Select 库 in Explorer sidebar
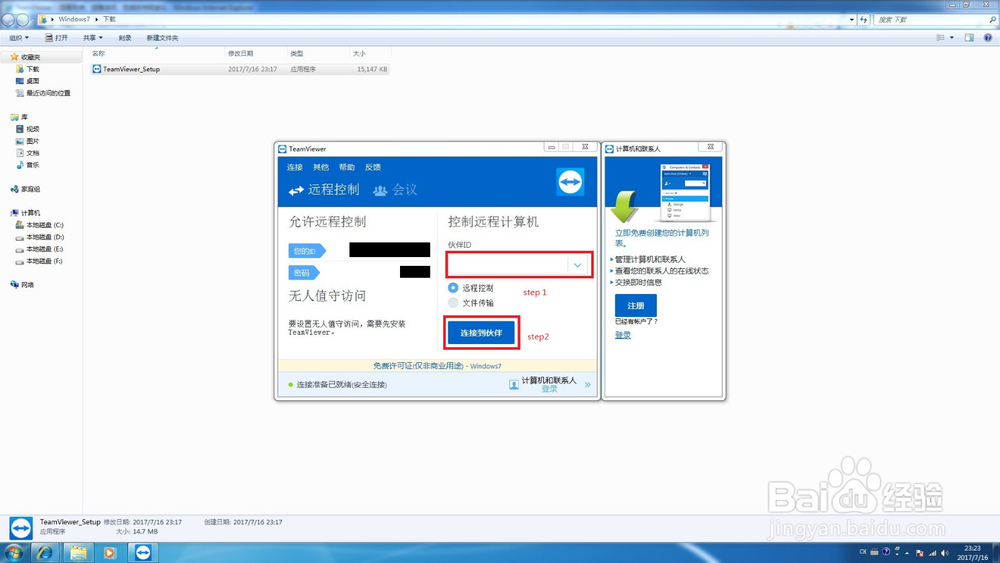Viewport: 1000px width, 563px height. 19,117
